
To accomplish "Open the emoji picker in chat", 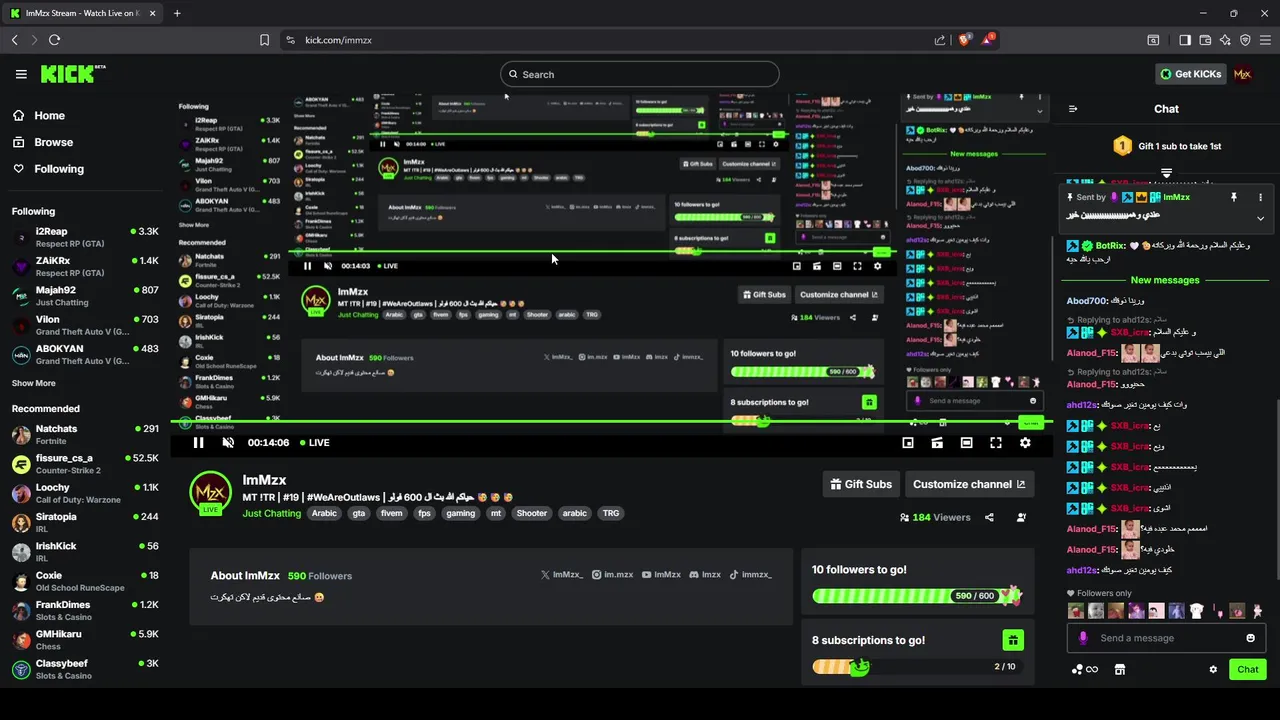I will pyautogui.click(x=1250, y=638).
